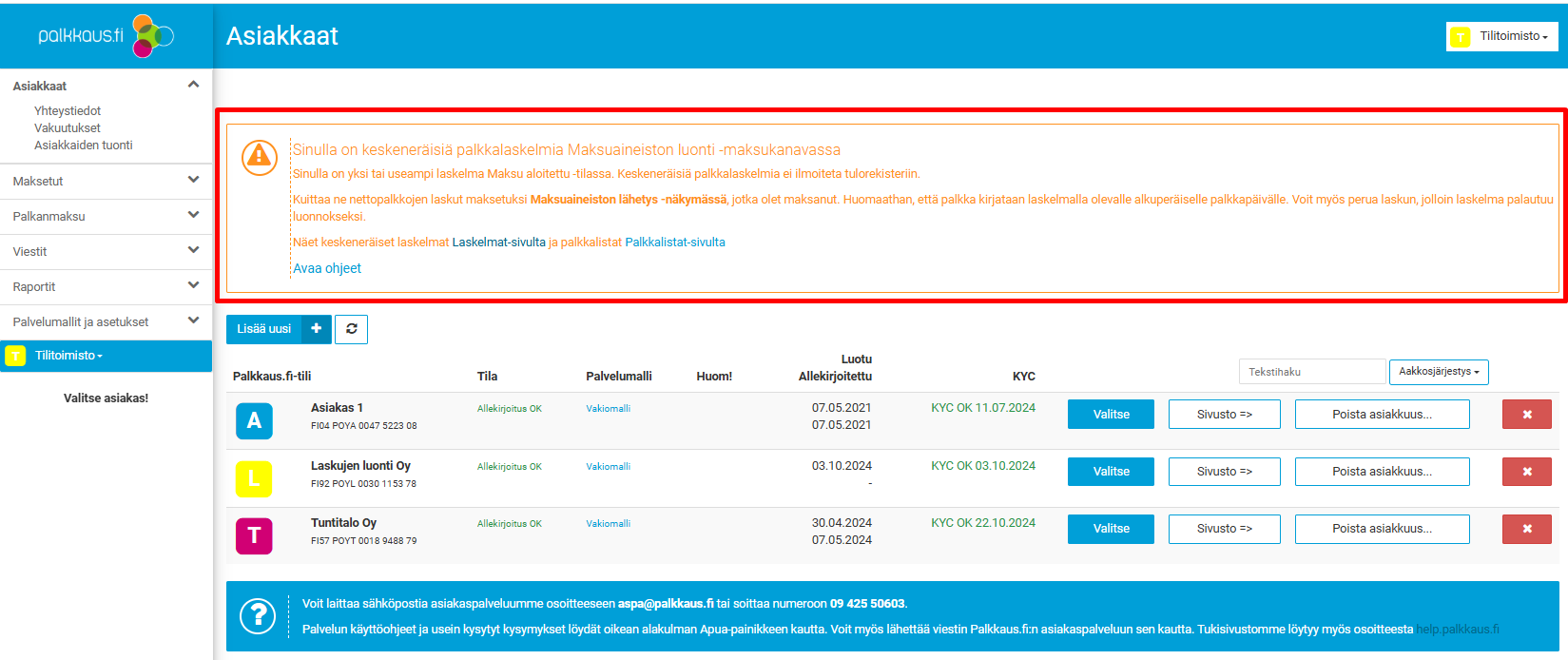Click Sivusto => for Asiakas 1
The height and width of the screenshot is (660, 1568).
click(x=1225, y=415)
